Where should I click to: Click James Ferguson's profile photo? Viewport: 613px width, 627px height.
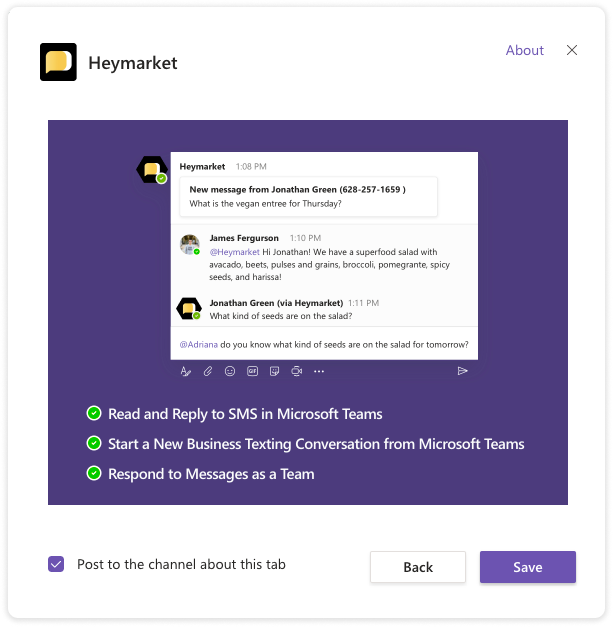coord(190,244)
